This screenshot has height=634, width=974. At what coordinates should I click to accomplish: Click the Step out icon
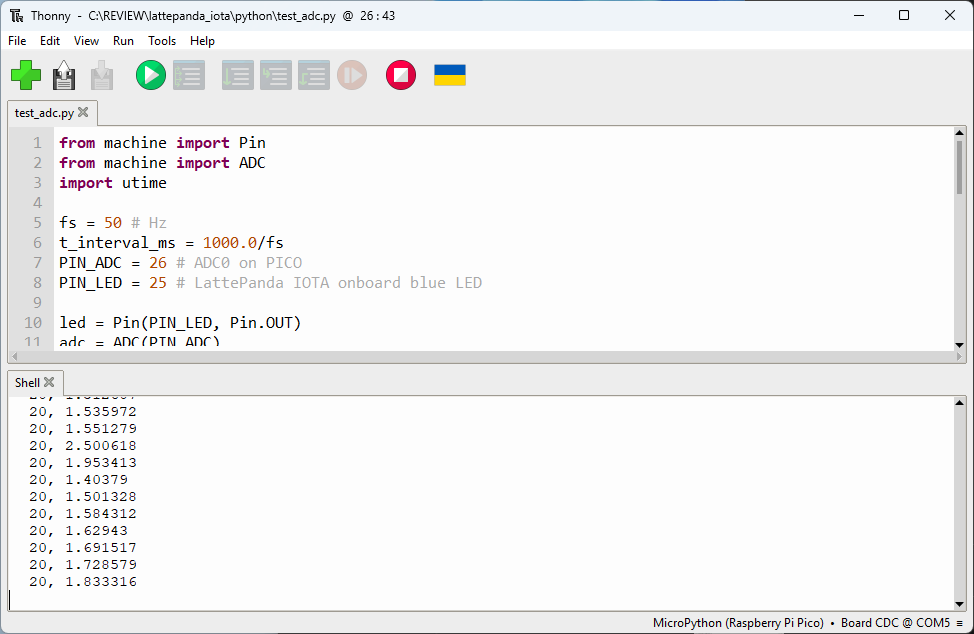[314, 75]
